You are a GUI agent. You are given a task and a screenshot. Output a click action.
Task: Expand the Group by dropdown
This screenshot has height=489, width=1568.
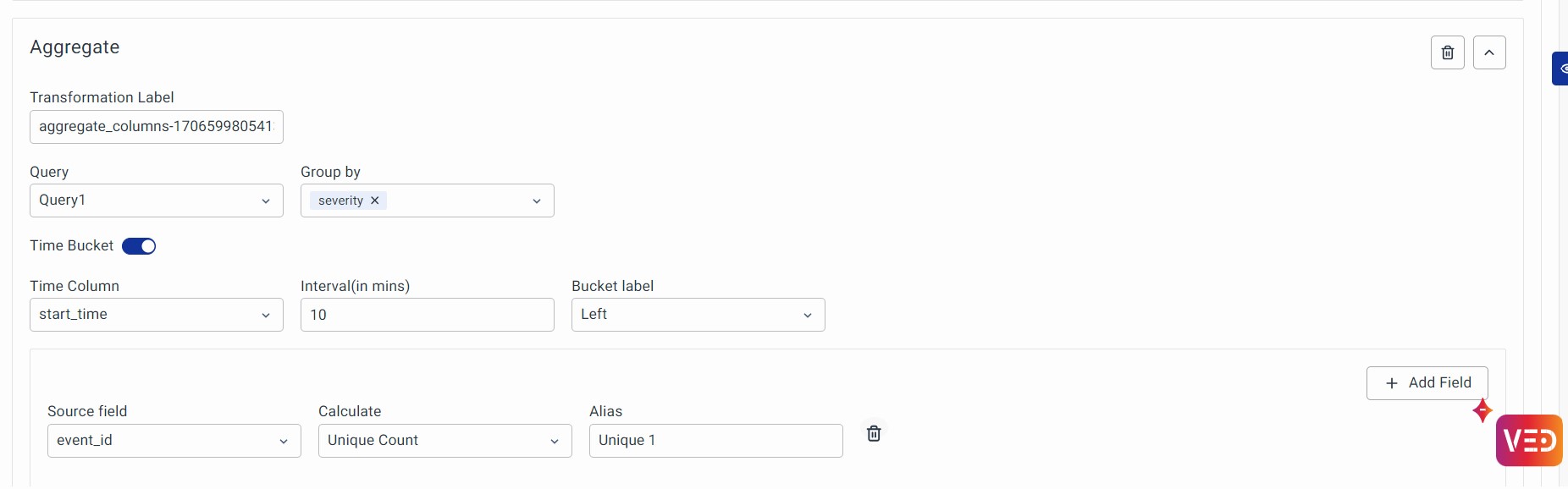[536, 201]
